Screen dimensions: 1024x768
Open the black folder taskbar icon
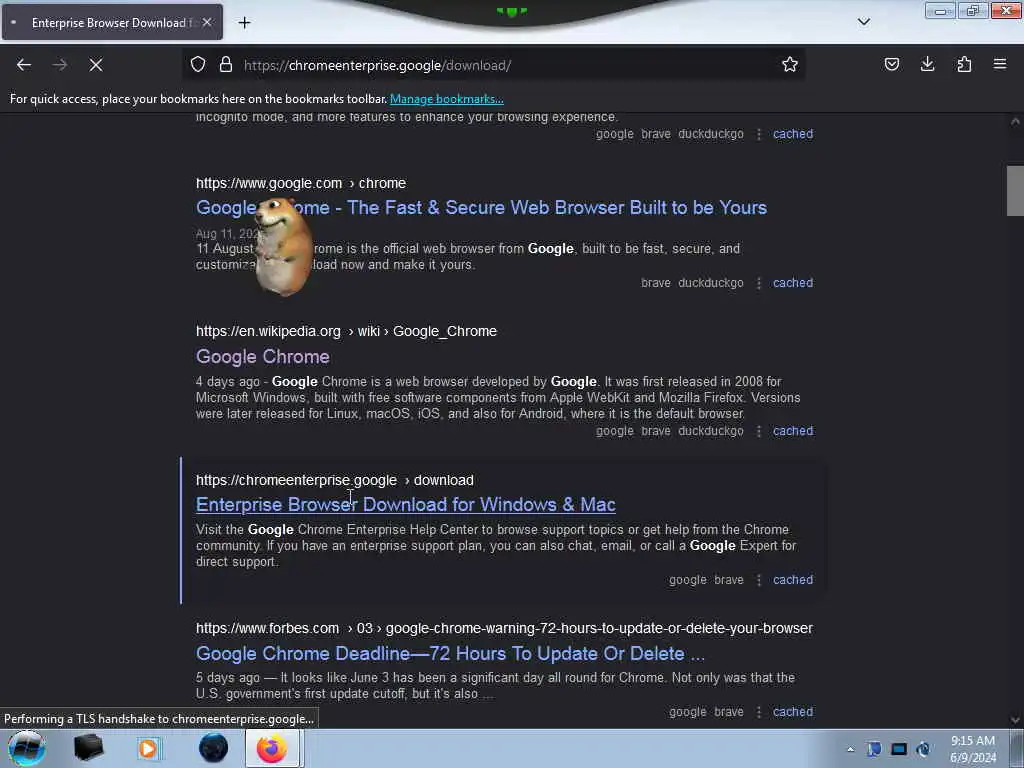(88, 748)
